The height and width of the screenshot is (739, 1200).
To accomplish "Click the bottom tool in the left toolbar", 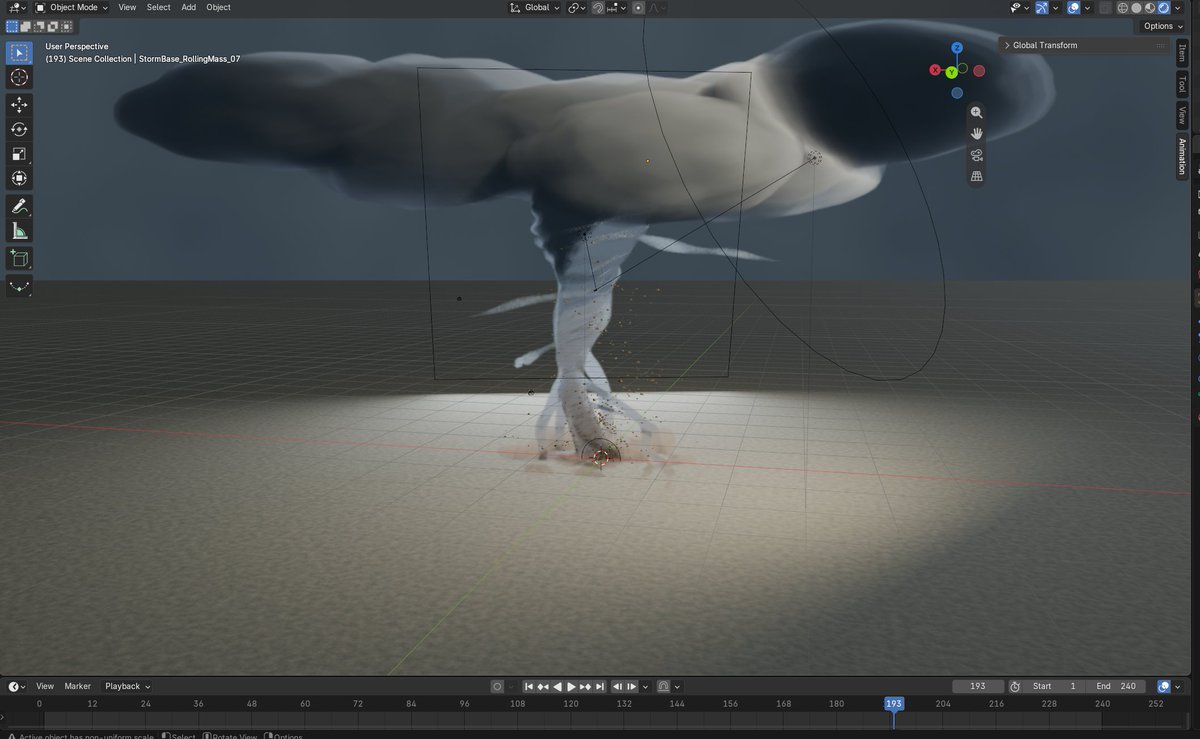I will coord(20,286).
